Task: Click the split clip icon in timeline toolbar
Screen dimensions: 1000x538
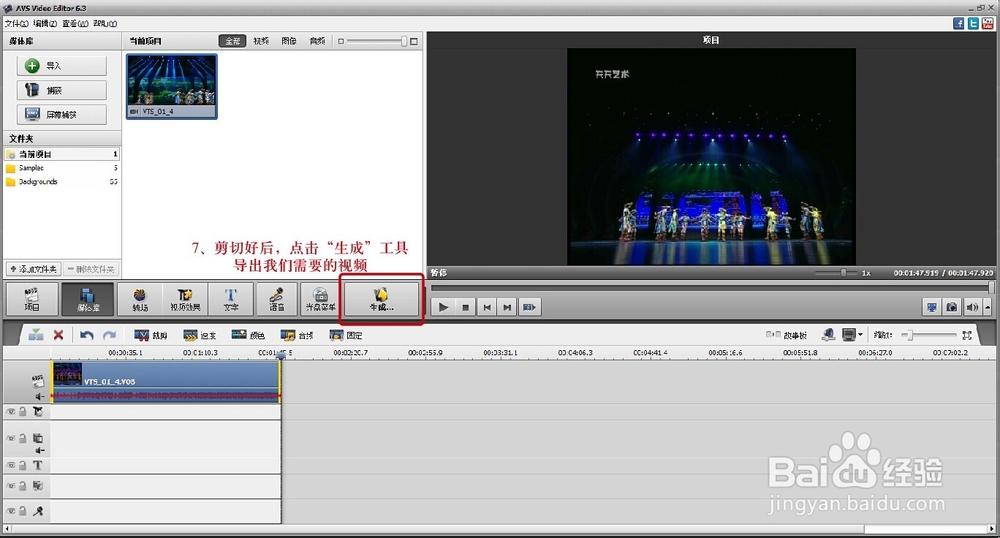Action: [x=36, y=335]
